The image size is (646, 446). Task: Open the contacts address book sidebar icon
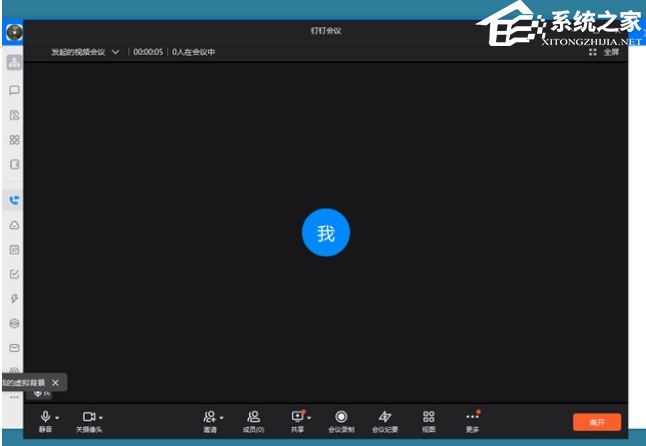(x=14, y=164)
